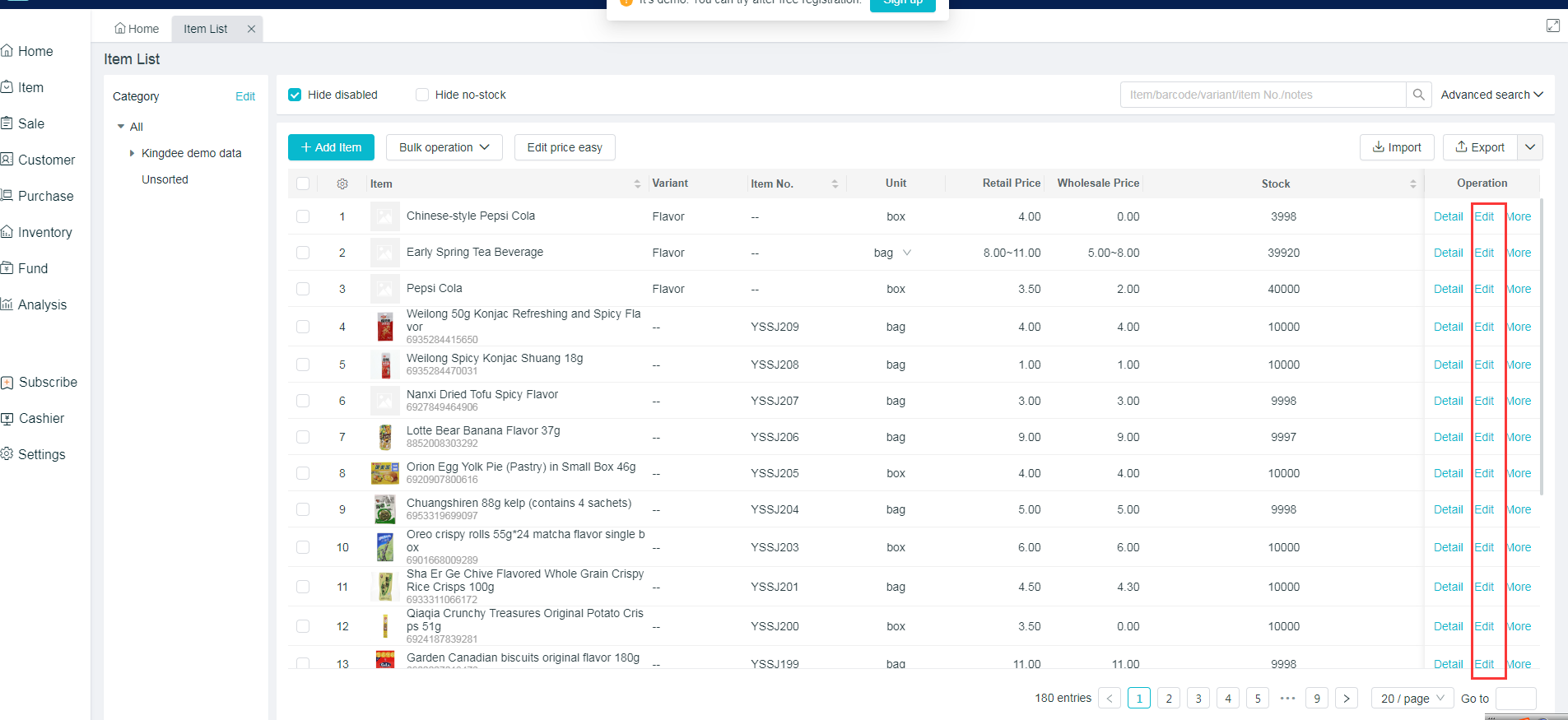Open the Cashier sidebar section
The height and width of the screenshot is (720, 1568).
coord(41,419)
